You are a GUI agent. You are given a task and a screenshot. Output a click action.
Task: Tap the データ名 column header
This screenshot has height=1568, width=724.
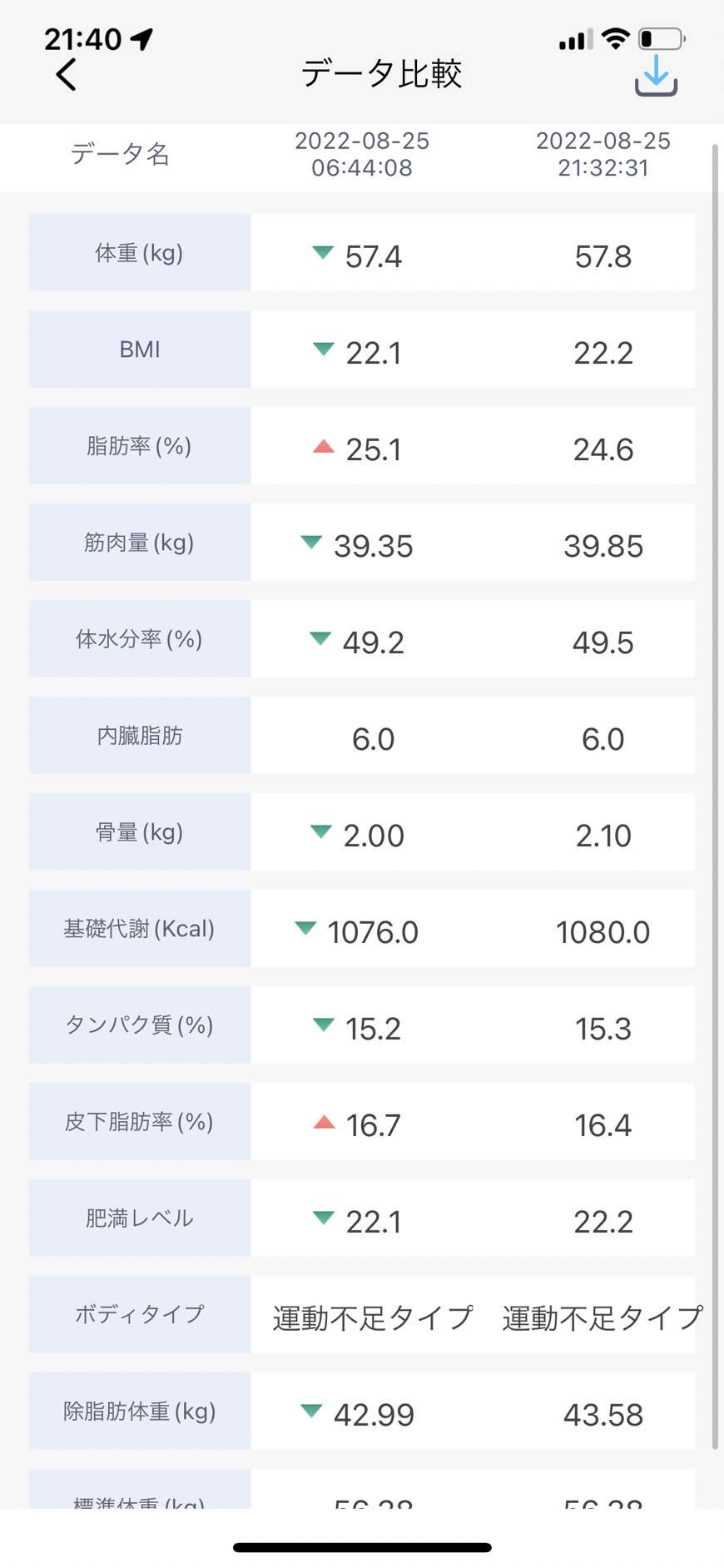(x=121, y=154)
